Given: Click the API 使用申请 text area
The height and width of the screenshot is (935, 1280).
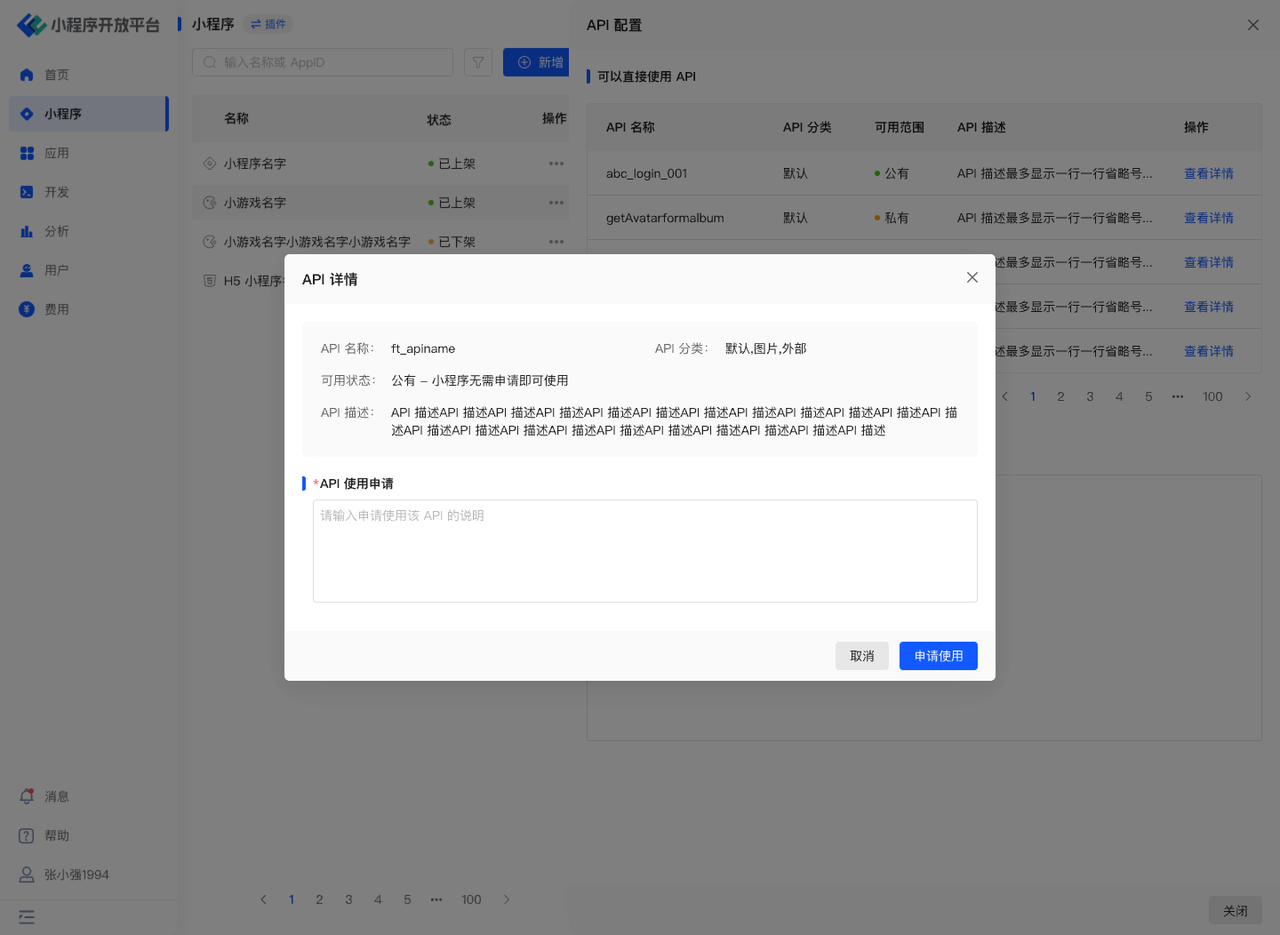Looking at the screenshot, I should point(645,551).
